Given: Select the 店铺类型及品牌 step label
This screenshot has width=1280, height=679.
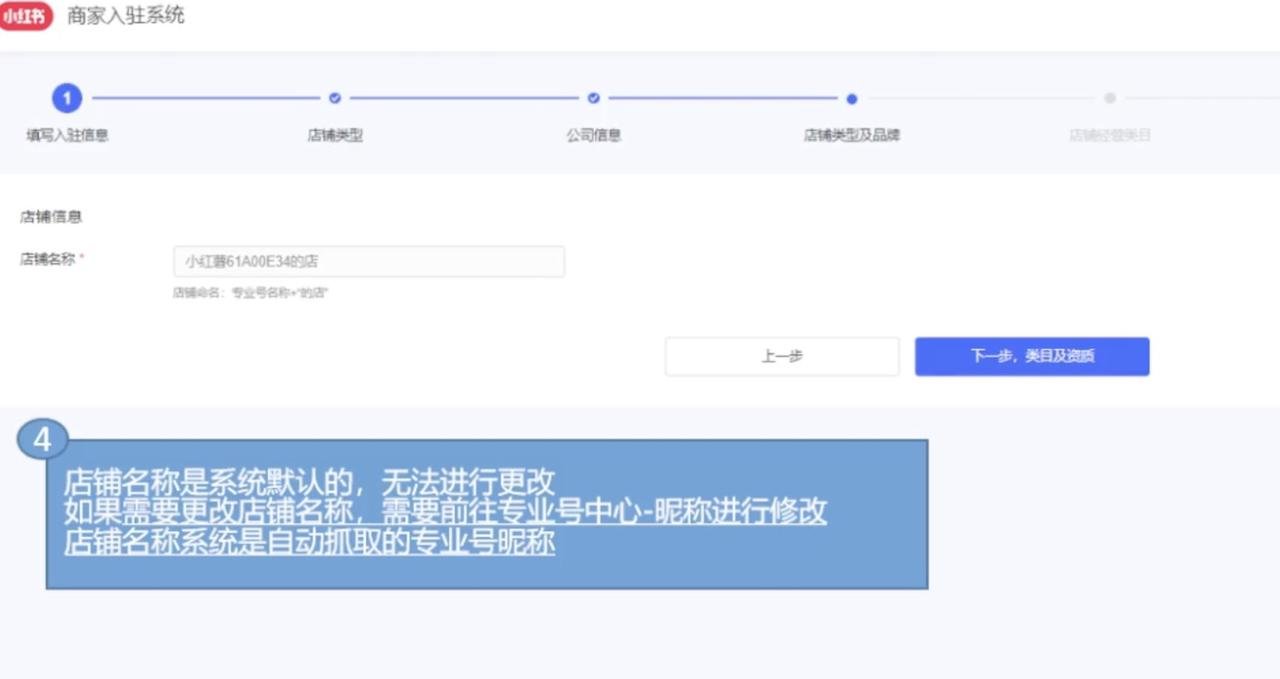Looking at the screenshot, I should (x=851, y=135).
